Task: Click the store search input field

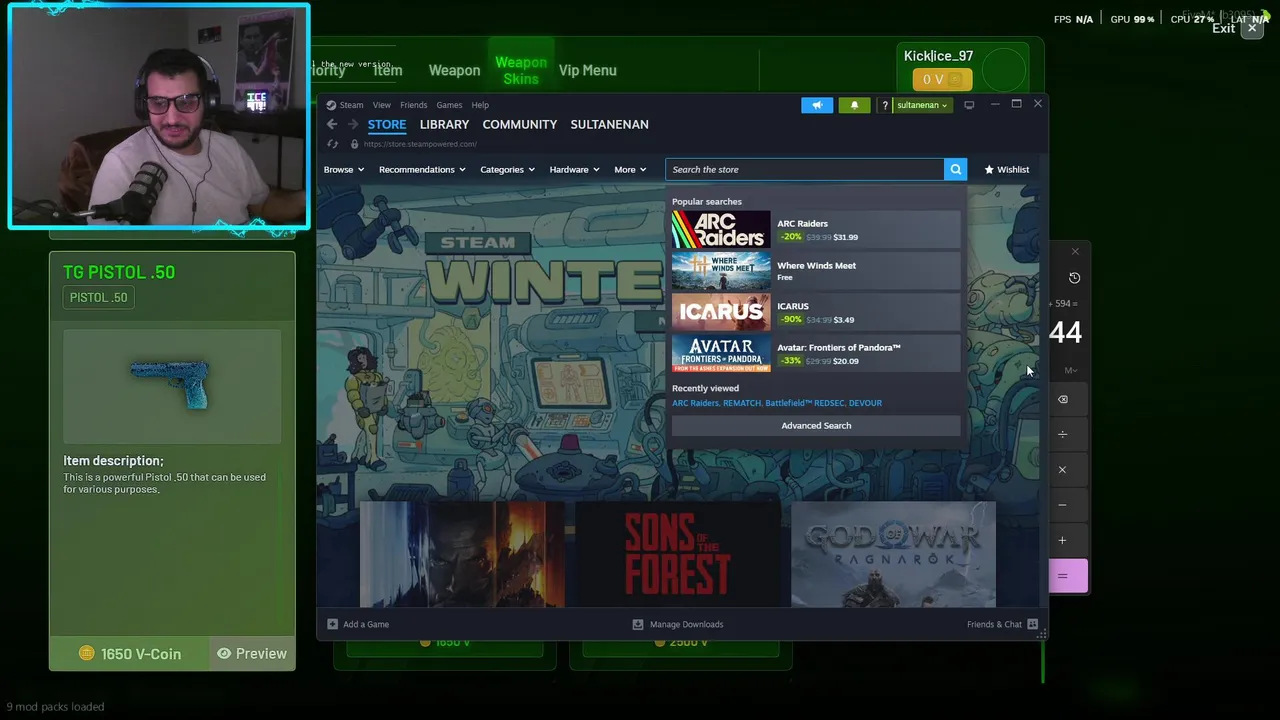Action: click(x=806, y=170)
